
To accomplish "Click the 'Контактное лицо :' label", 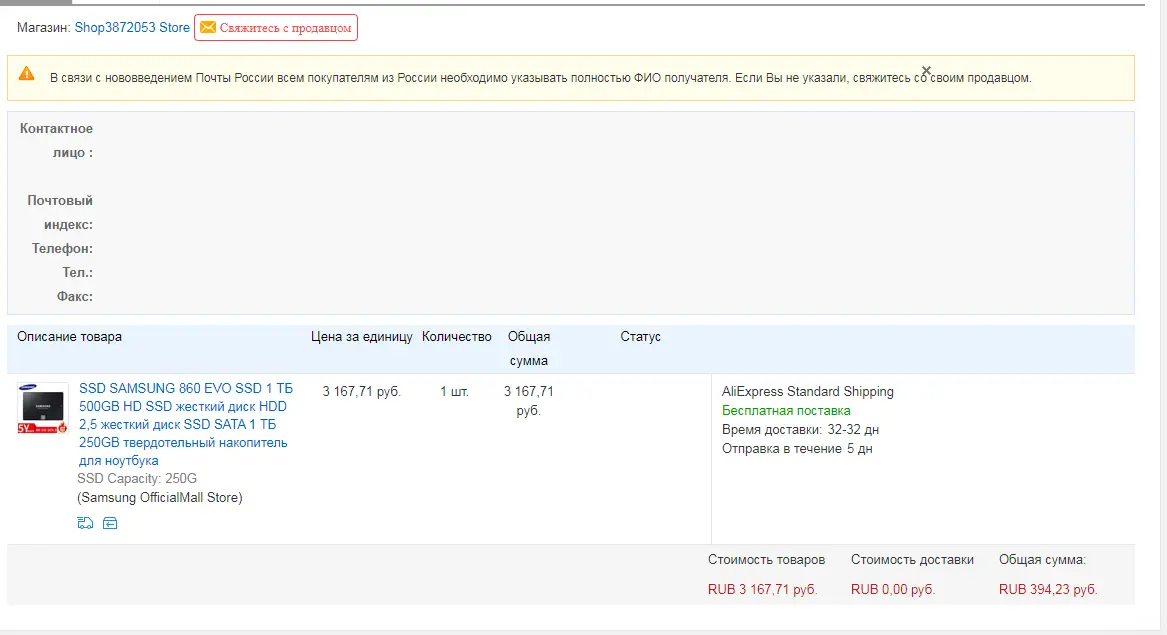I will click(57, 141).
